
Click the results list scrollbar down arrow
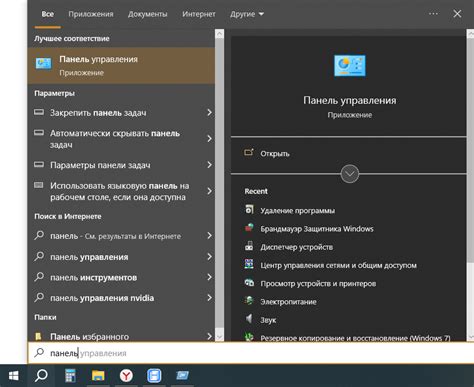coord(220,337)
